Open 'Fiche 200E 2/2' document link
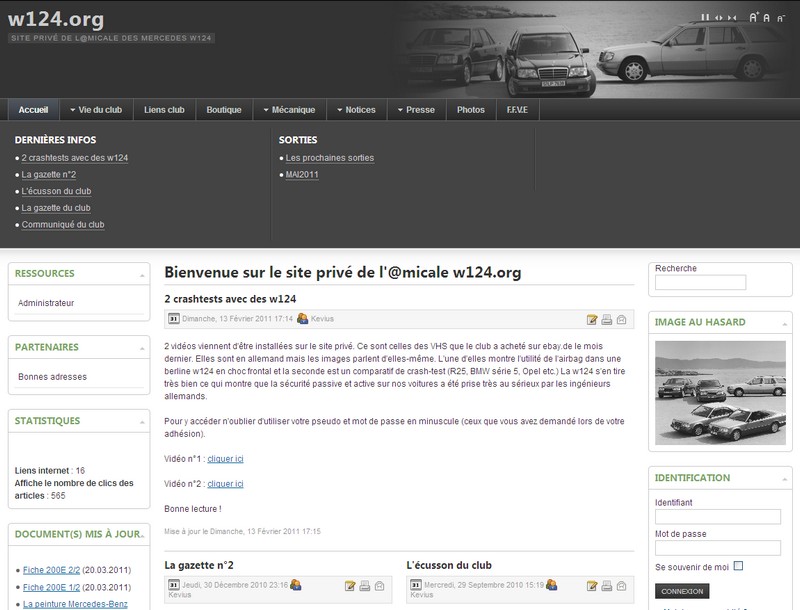Screen dimensions: 800x610 tap(52, 570)
